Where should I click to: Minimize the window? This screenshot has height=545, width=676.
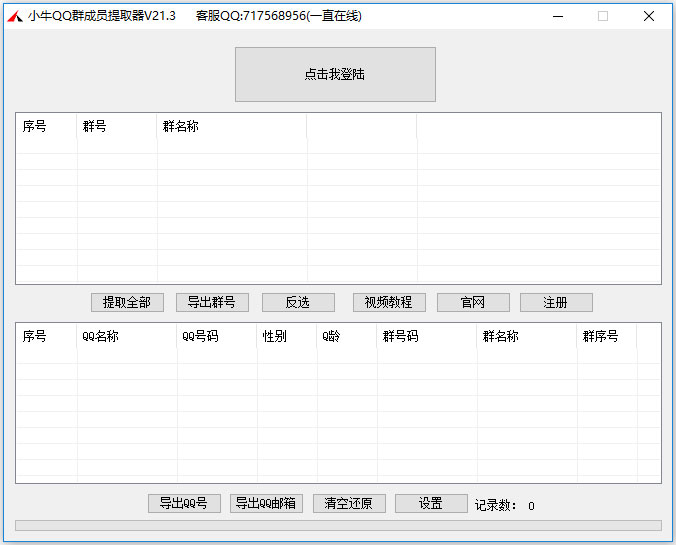(558, 16)
